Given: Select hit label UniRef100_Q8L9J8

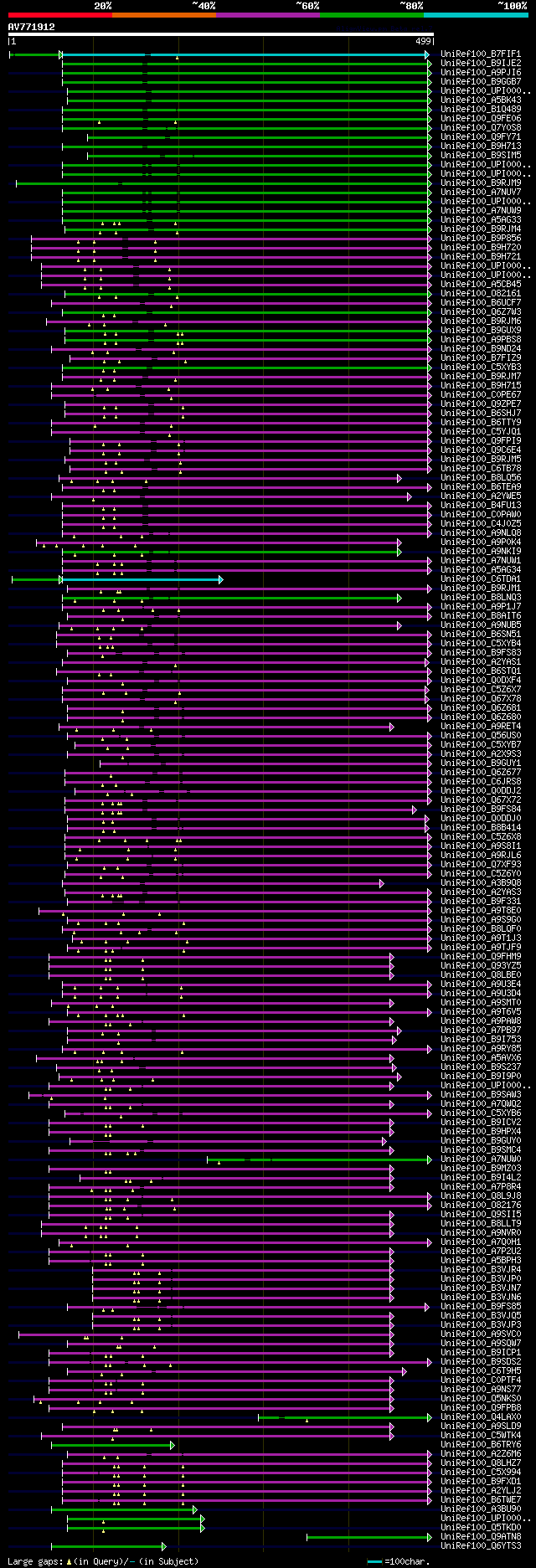Looking at the screenshot, I should tap(481, 1196).
